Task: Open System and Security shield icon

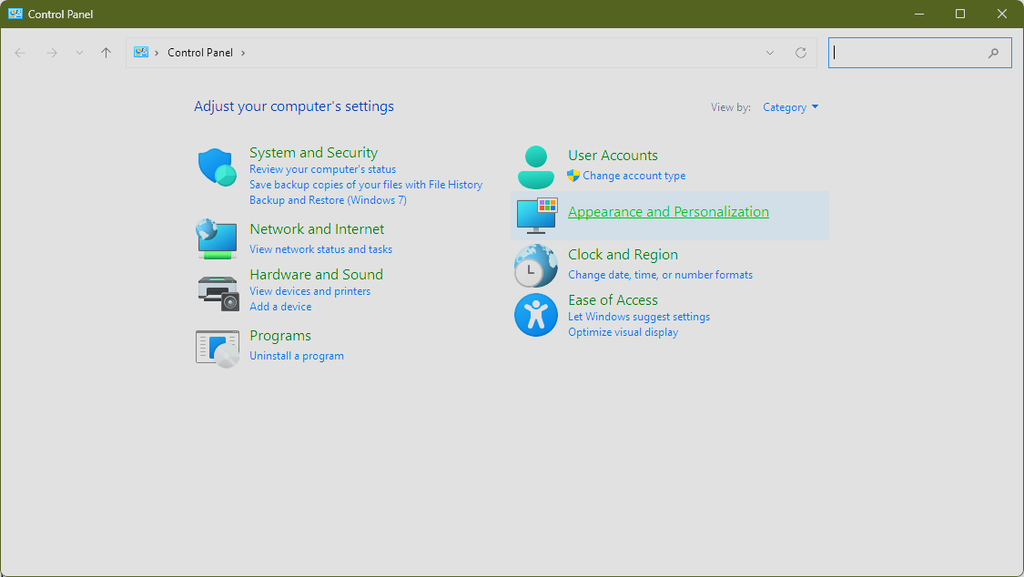Action: 217,167
